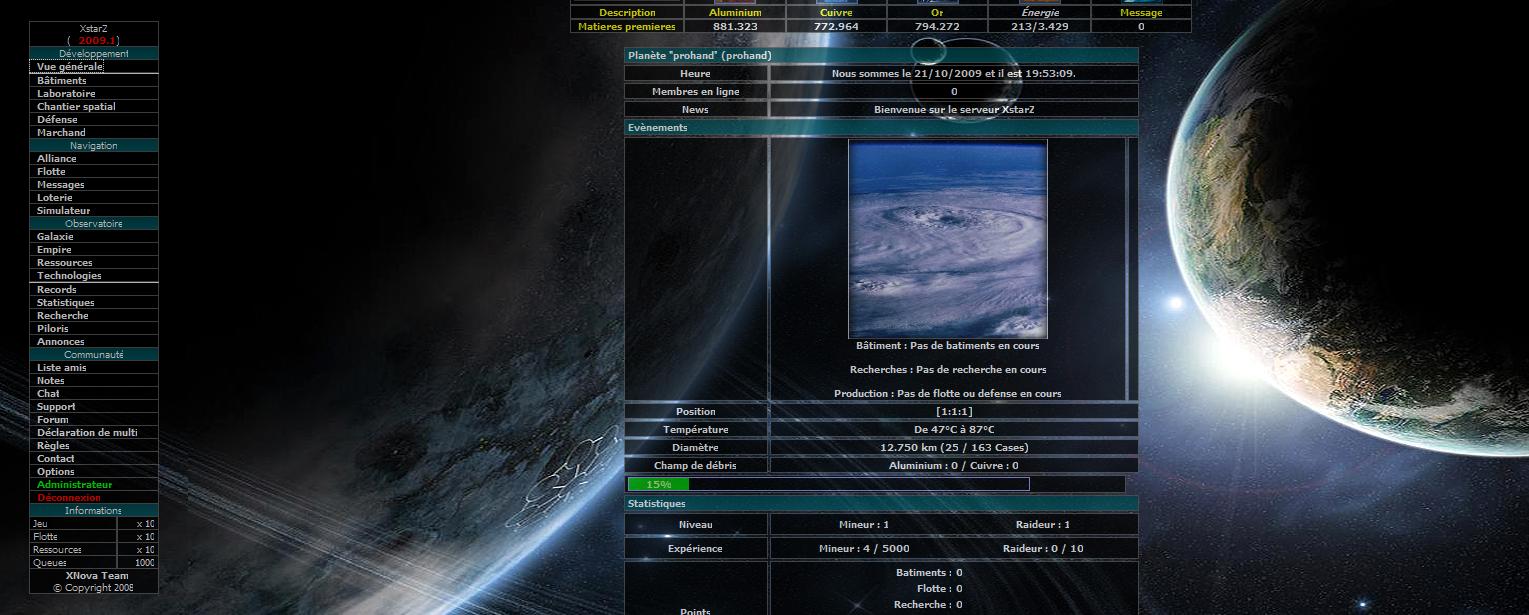Click the server time text
The image size is (1529, 615).
coord(954,74)
